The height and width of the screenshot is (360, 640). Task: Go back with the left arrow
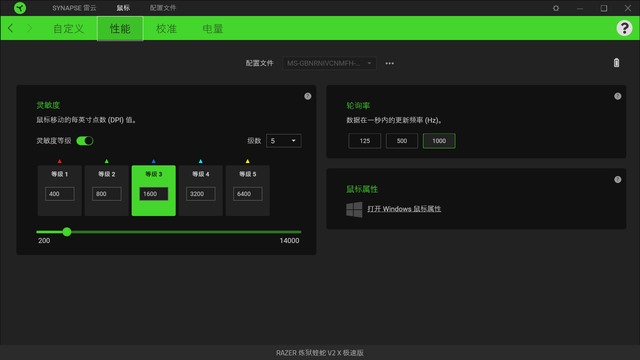coord(11,28)
